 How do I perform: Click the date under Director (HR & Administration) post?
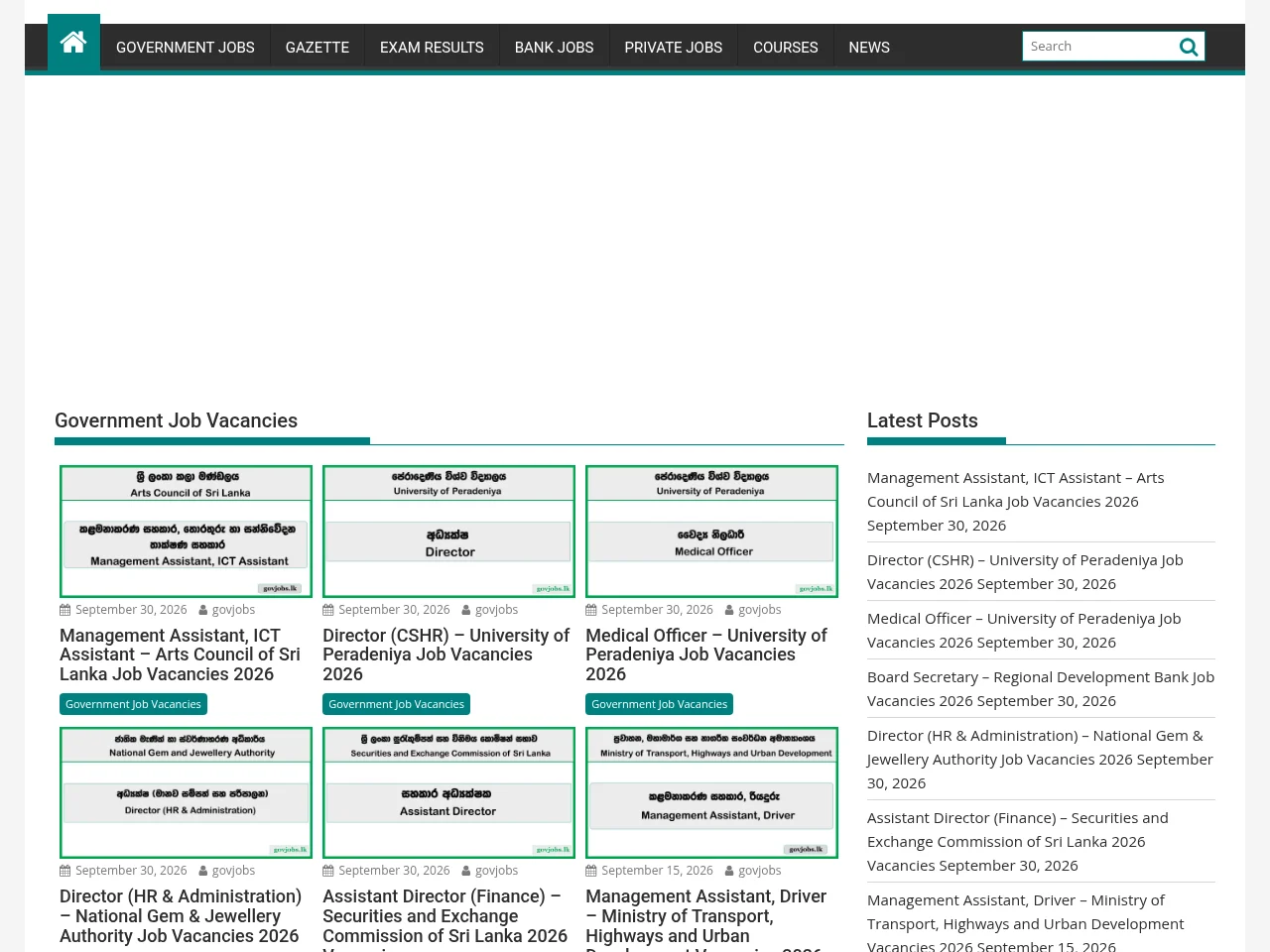pos(131,871)
